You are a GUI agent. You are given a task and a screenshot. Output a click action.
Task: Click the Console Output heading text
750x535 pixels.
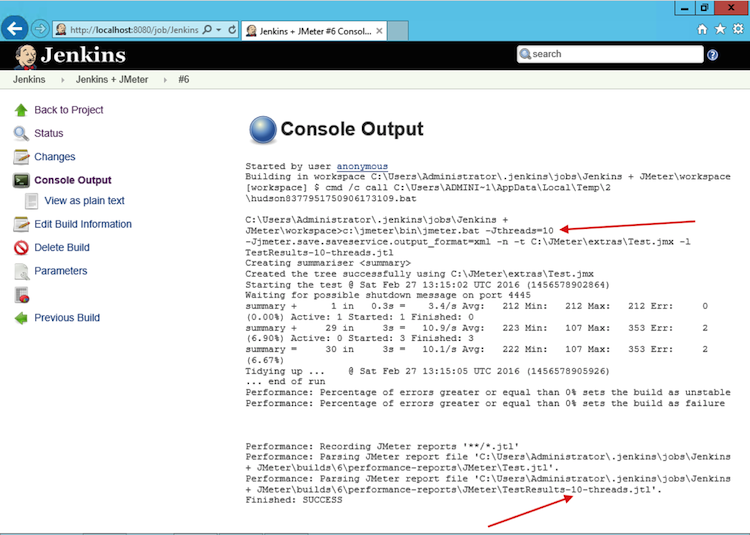352,129
